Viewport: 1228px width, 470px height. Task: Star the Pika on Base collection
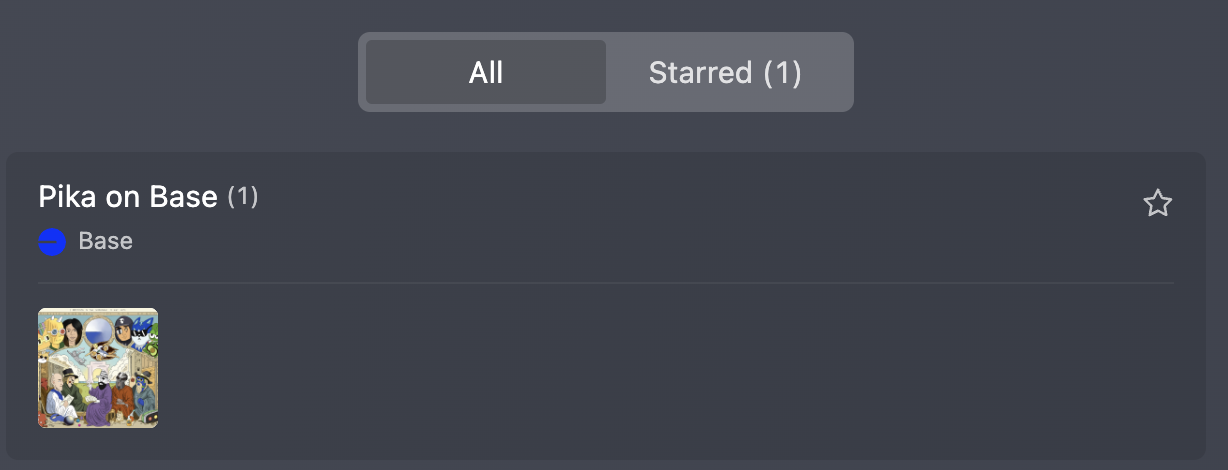point(1157,204)
